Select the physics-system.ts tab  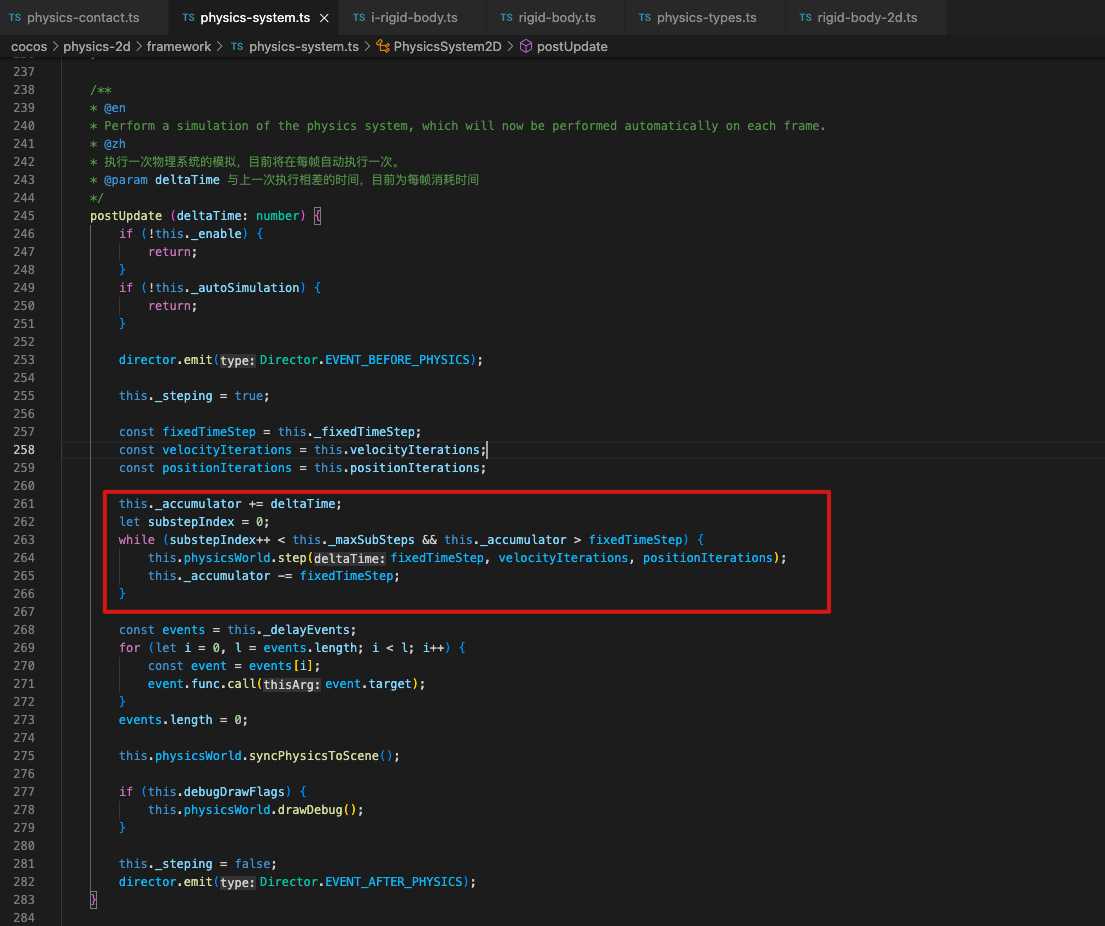pyautogui.click(x=254, y=18)
